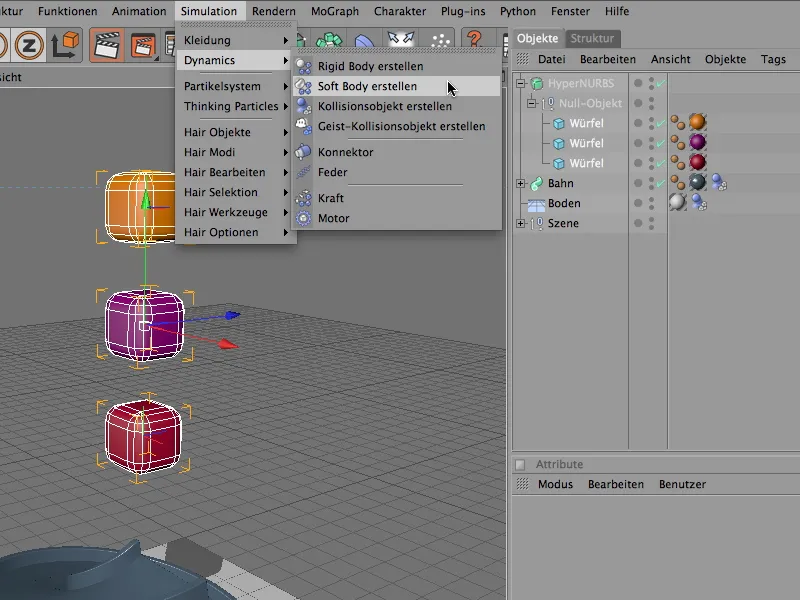Toggle the Bahn green enable checkmark

tap(661, 183)
